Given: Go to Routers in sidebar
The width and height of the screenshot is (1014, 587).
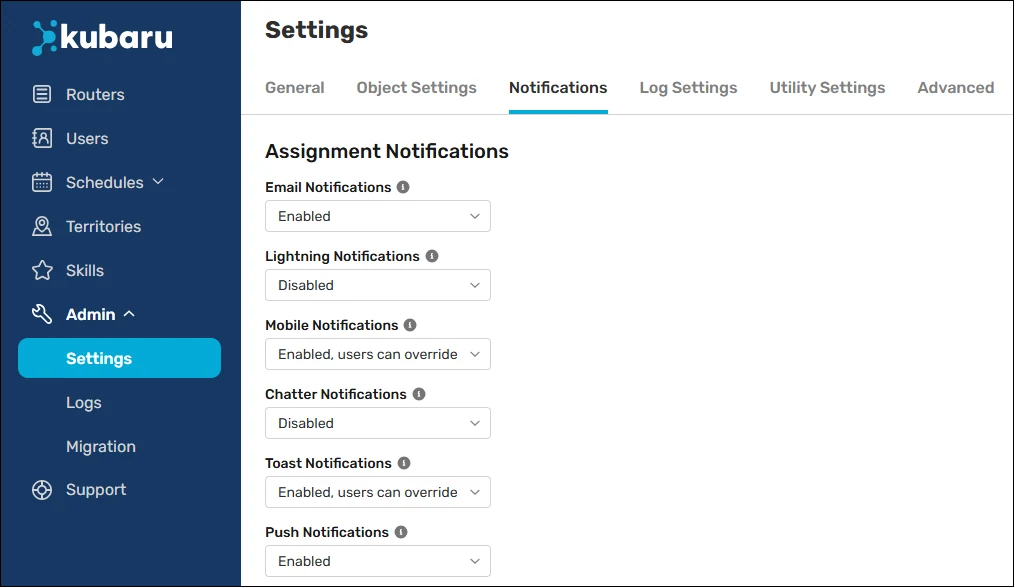Looking at the screenshot, I should click(x=95, y=94).
